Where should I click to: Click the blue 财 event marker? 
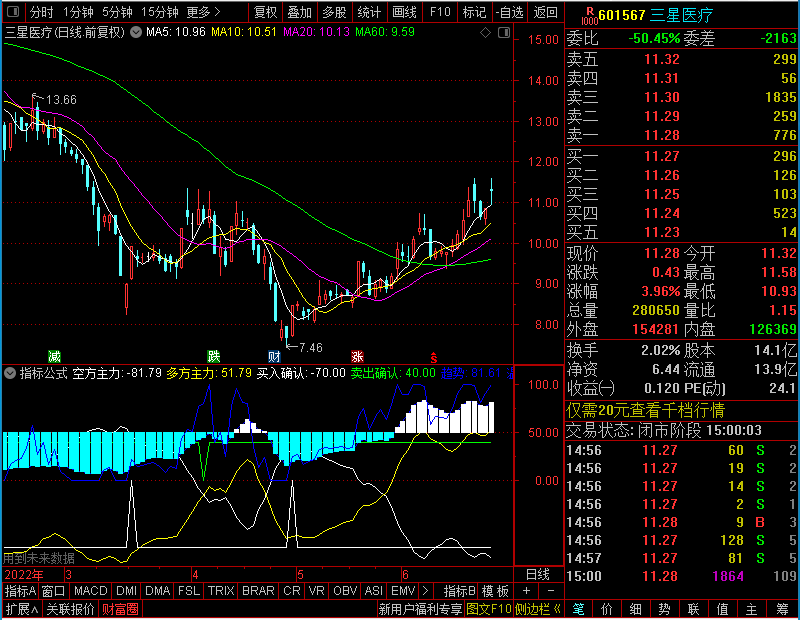(x=274, y=356)
